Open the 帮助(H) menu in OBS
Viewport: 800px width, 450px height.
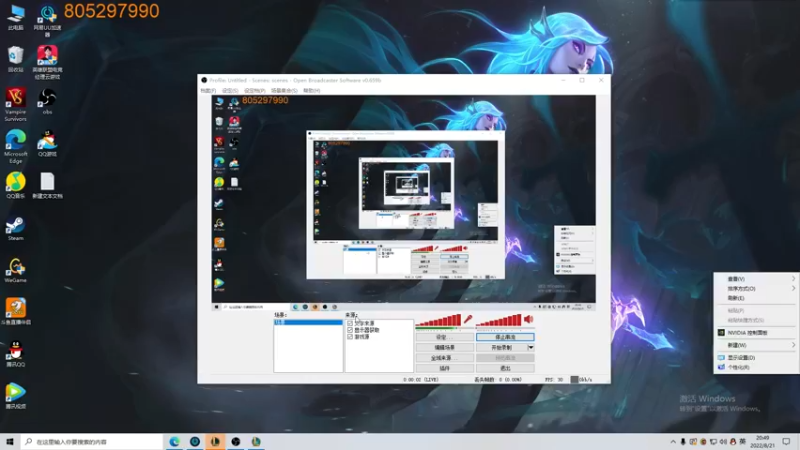[x=312, y=90]
